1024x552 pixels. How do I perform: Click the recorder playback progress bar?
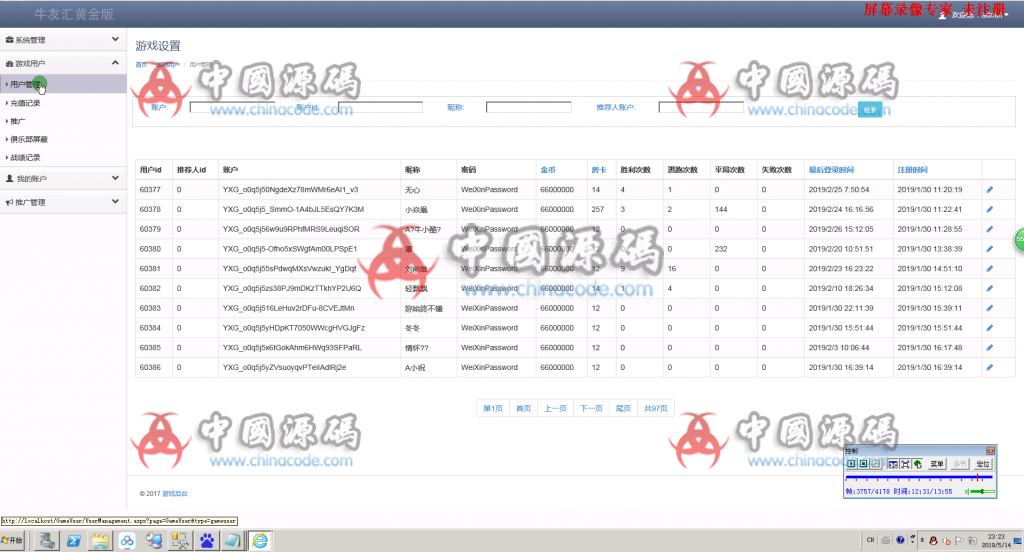pos(919,477)
